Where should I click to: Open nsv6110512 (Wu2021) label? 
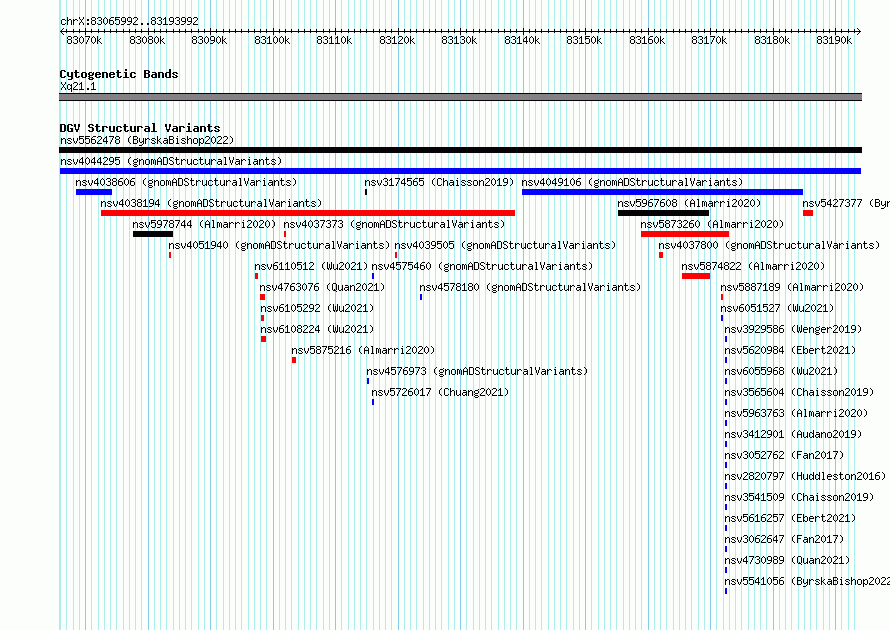(311, 266)
